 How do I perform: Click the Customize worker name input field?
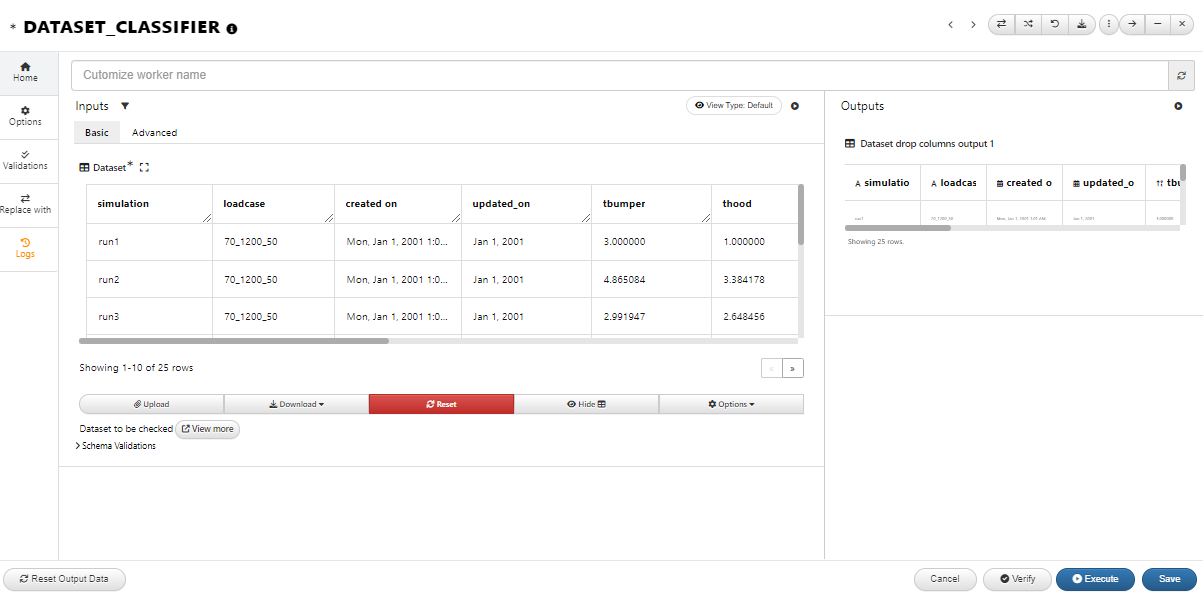pyautogui.click(x=620, y=75)
